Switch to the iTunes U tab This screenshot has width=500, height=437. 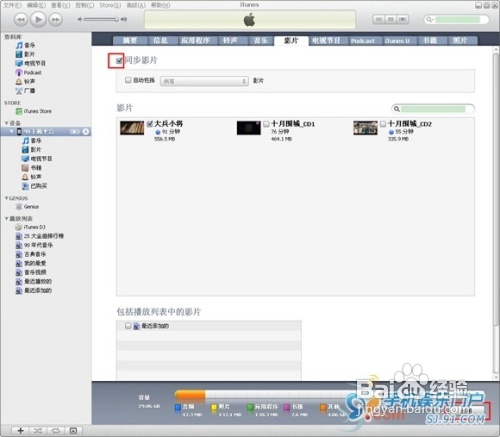coord(397,41)
